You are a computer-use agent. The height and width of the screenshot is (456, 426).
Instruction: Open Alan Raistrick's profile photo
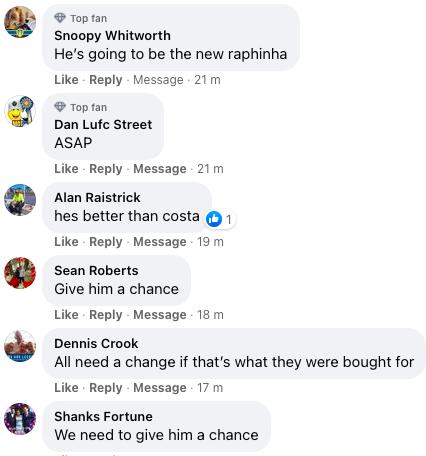20,200
